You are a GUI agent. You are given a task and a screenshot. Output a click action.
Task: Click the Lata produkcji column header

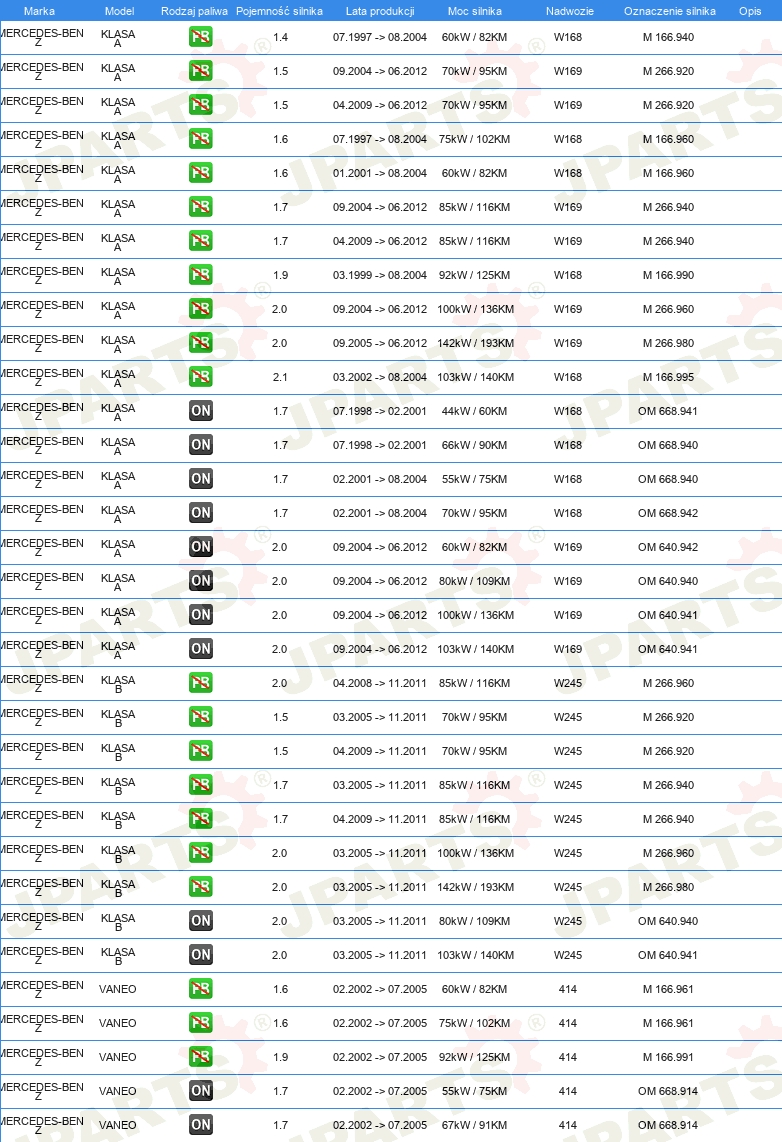(x=380, y=11)
